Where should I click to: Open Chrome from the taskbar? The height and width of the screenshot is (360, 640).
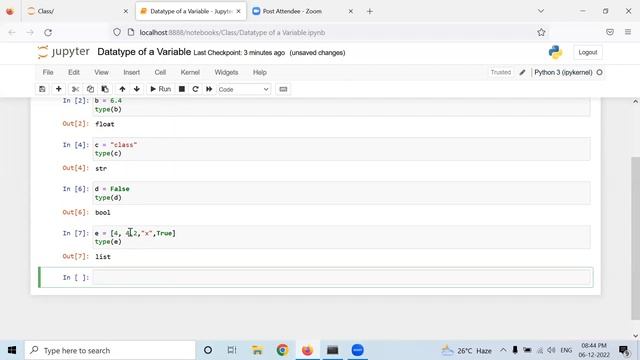[x=282, y=350]
